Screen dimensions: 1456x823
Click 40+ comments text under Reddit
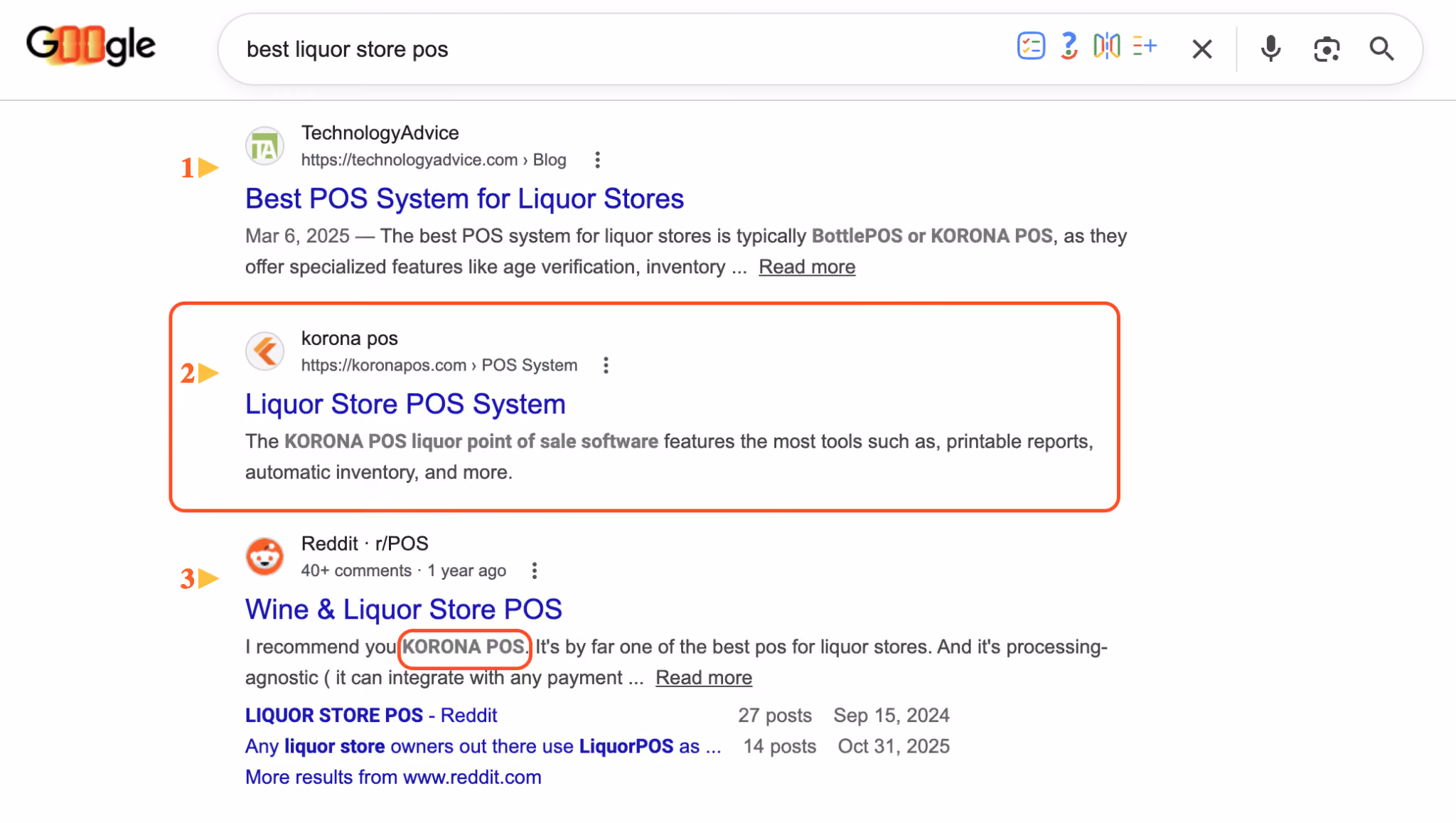[x=356, y=571]
